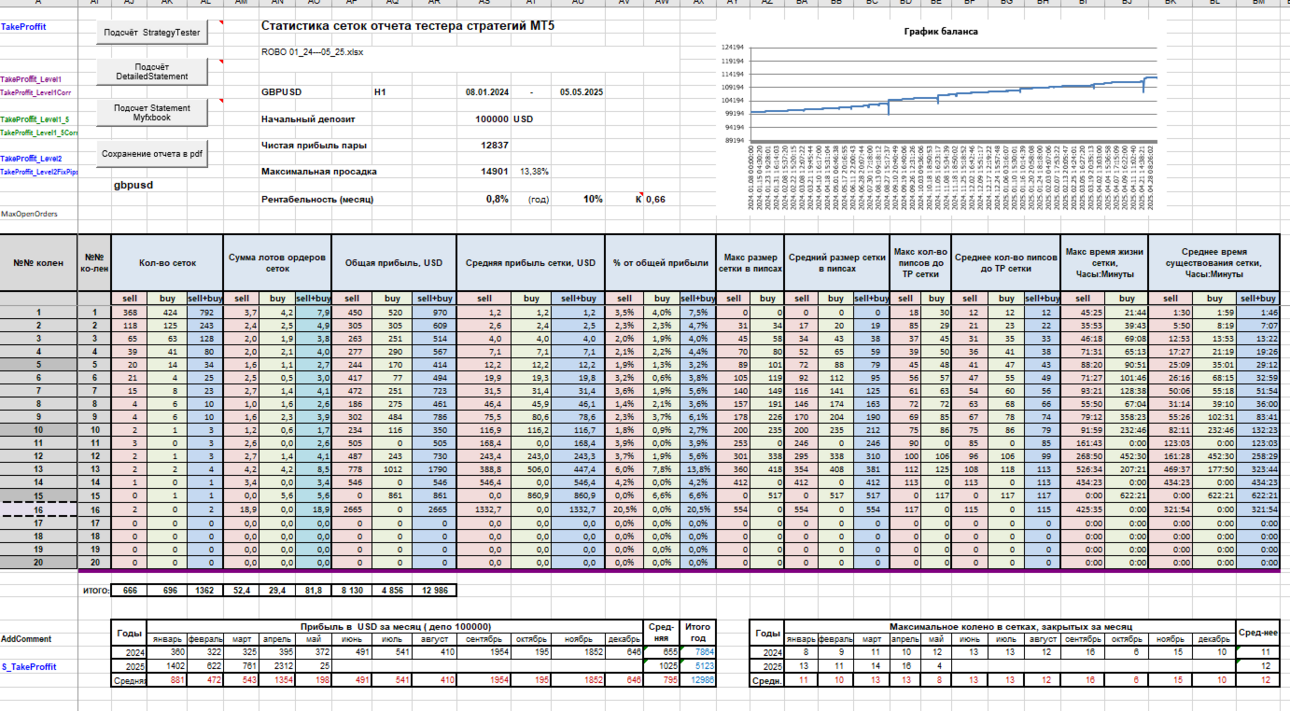This screenshot has width=1290, height=711.
Task: Select the Средняя прибыль сетки, USD header
Action: click(x=530, y=263)
